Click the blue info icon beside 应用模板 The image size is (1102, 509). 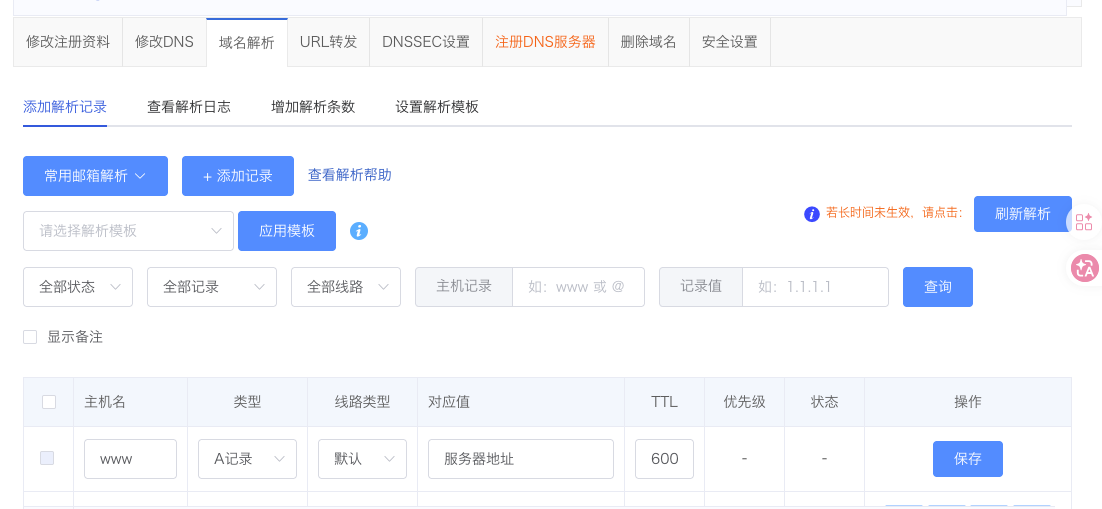(x=359, y=231)
